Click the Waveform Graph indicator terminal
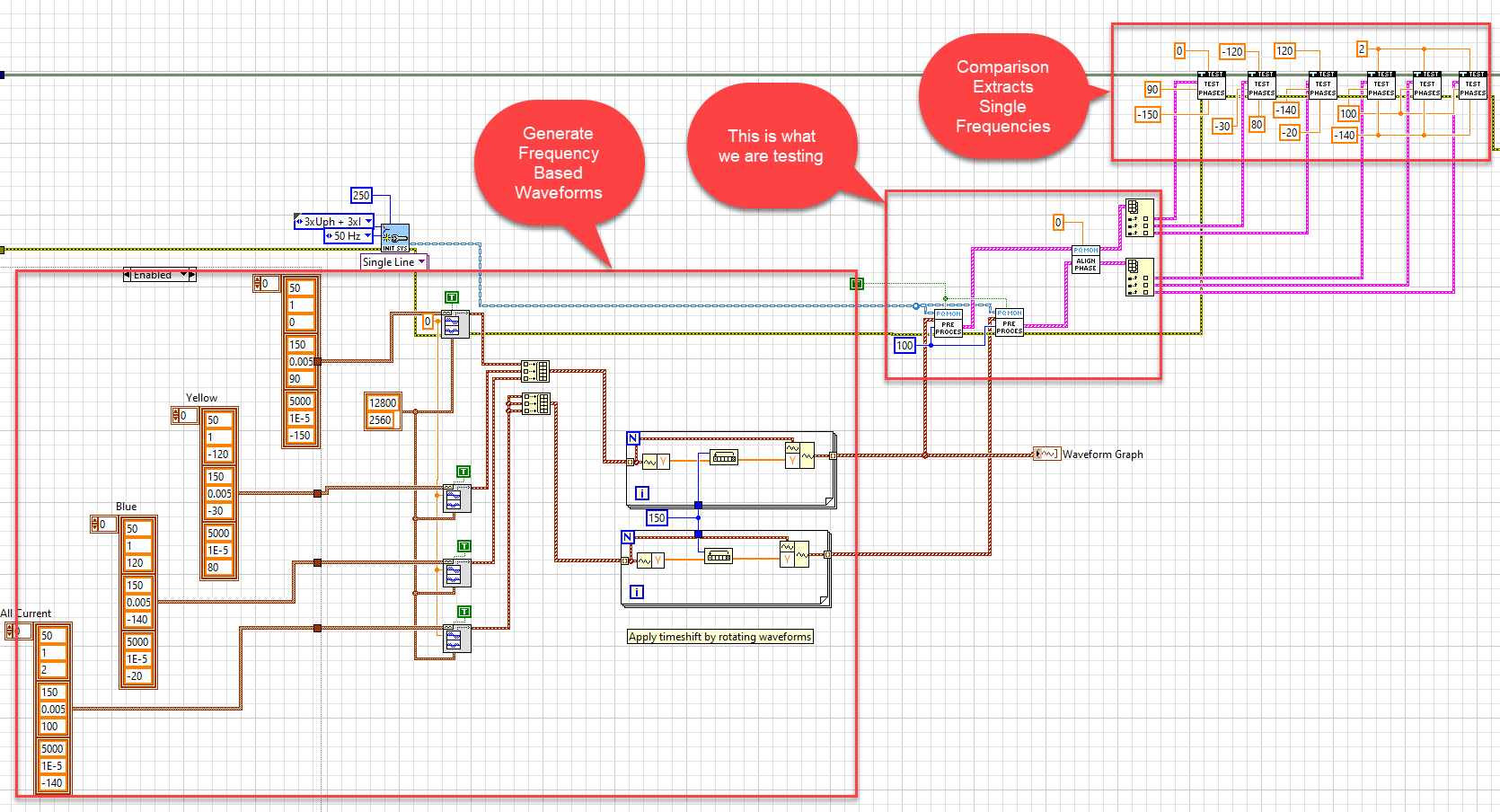 (1046, 455)
